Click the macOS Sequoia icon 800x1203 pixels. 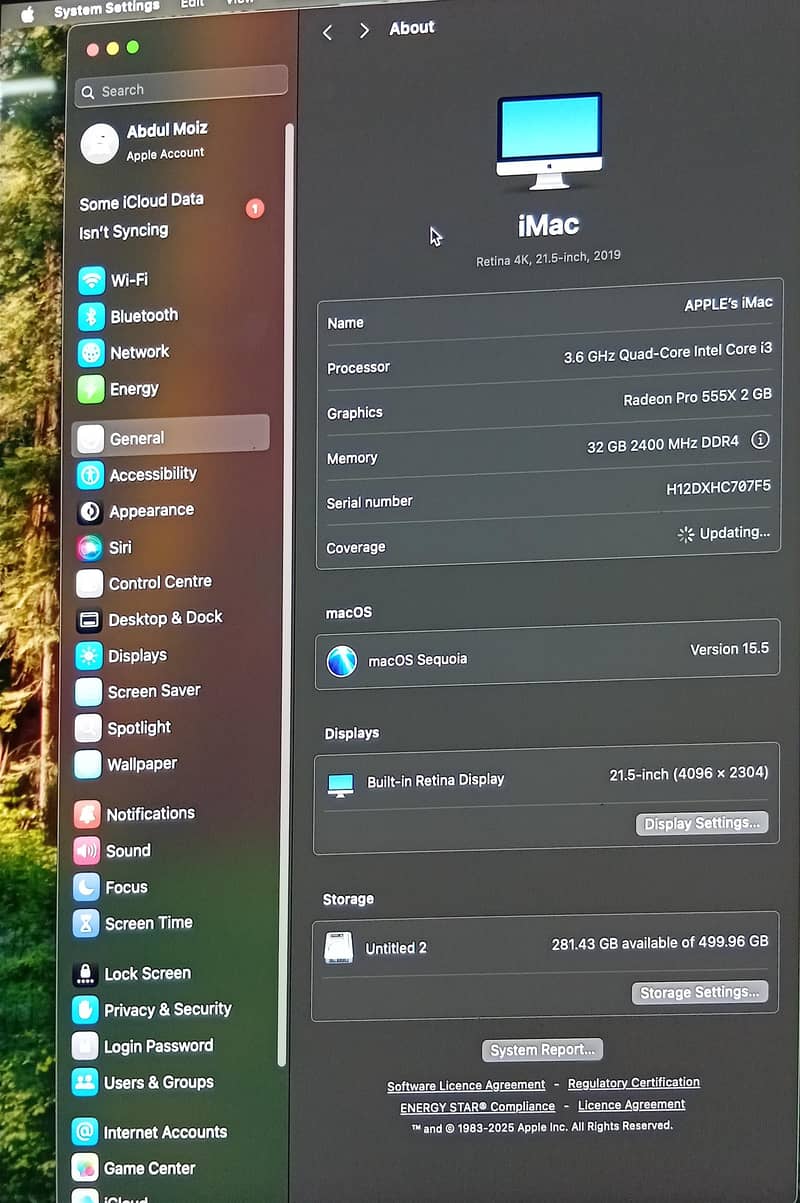342,661
